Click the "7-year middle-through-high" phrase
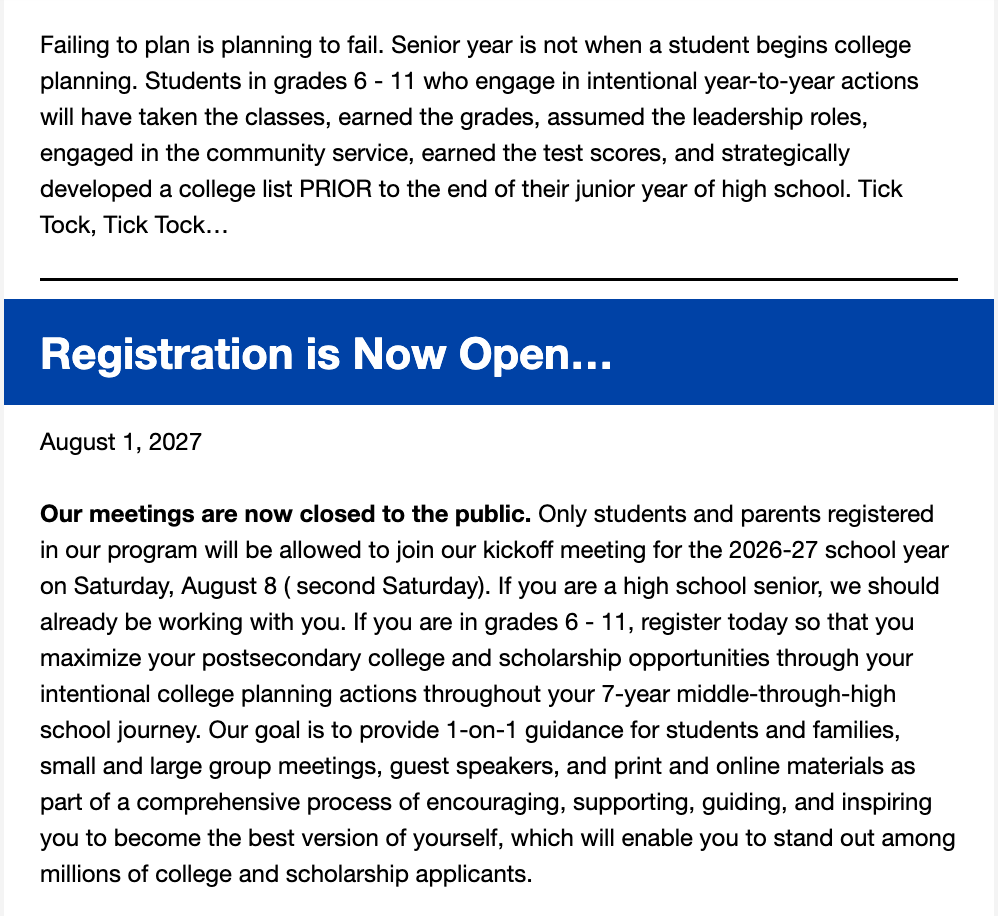Viewport: 998px width, 916px height. click(x=748, y=694)
